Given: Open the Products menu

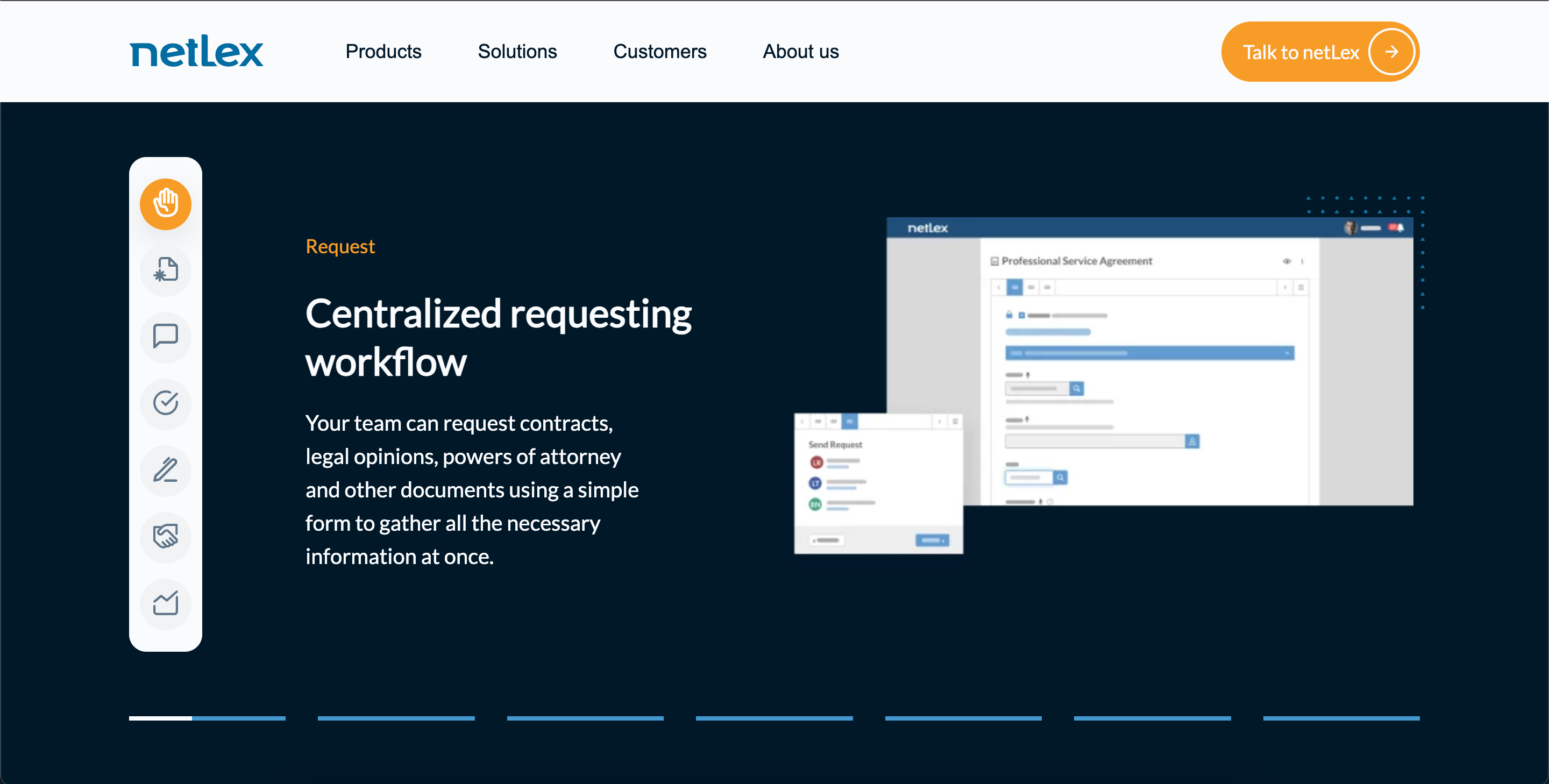Looking at the screenshot, I should point(383,52).
